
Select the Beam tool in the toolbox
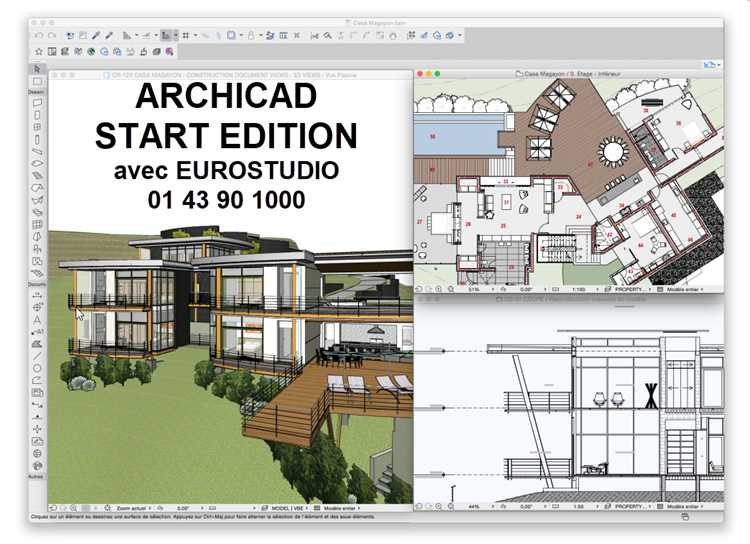pyautogui.click(x=37, y=151)
